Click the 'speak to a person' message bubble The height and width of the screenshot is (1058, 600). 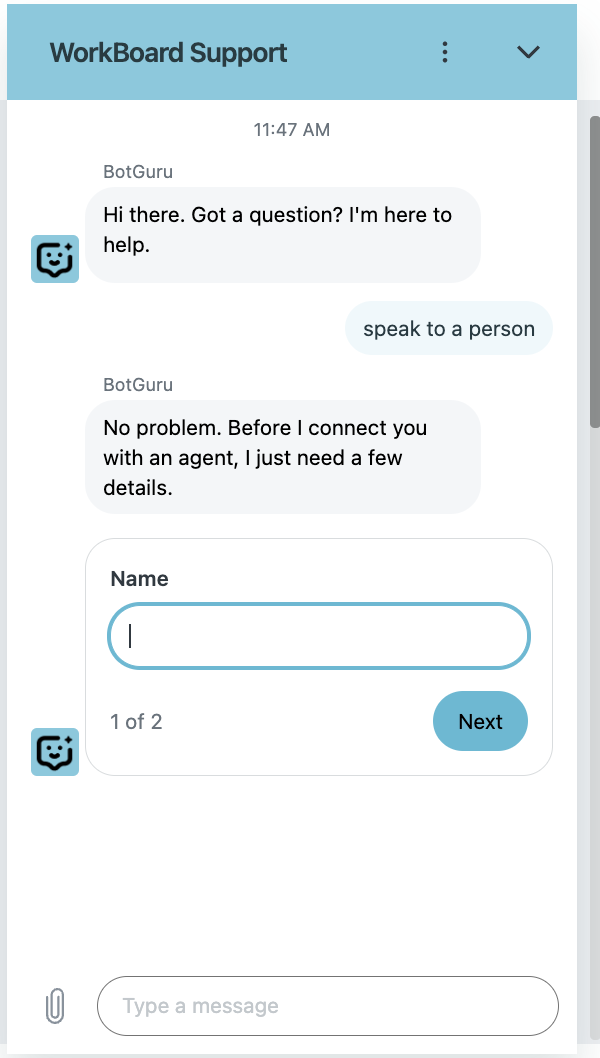pos(448,328)
